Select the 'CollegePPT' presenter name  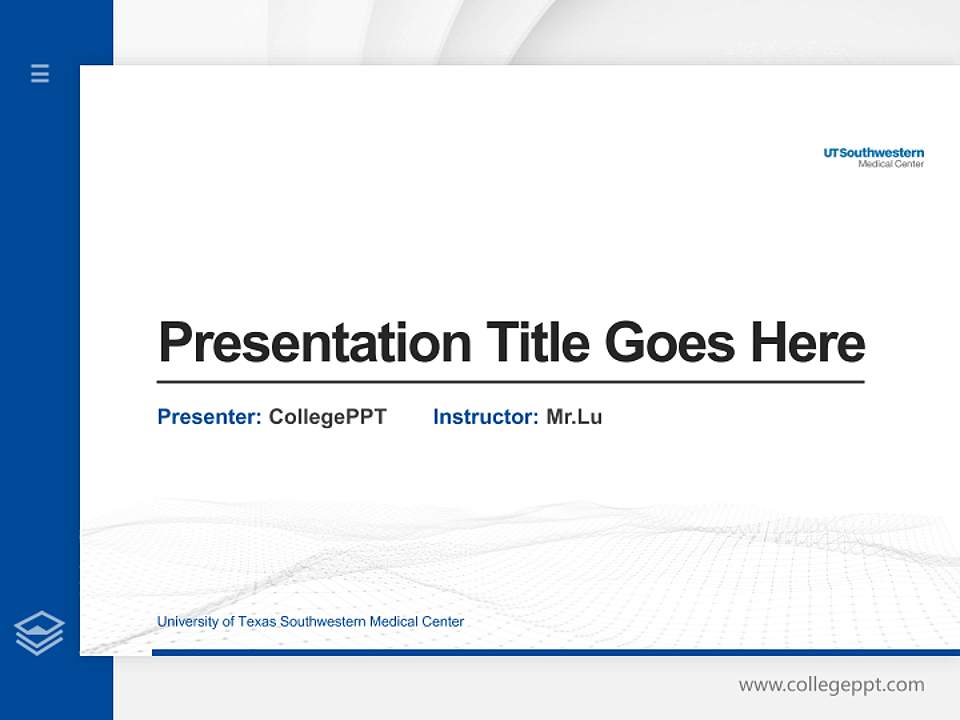tap(328, 418)
